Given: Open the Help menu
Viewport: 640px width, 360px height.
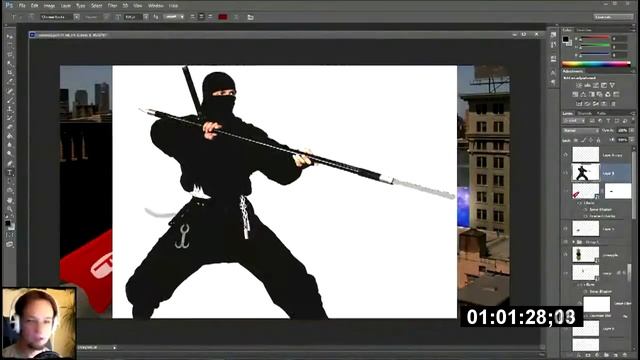Looking at the screenshot, I should pos(173,6).
